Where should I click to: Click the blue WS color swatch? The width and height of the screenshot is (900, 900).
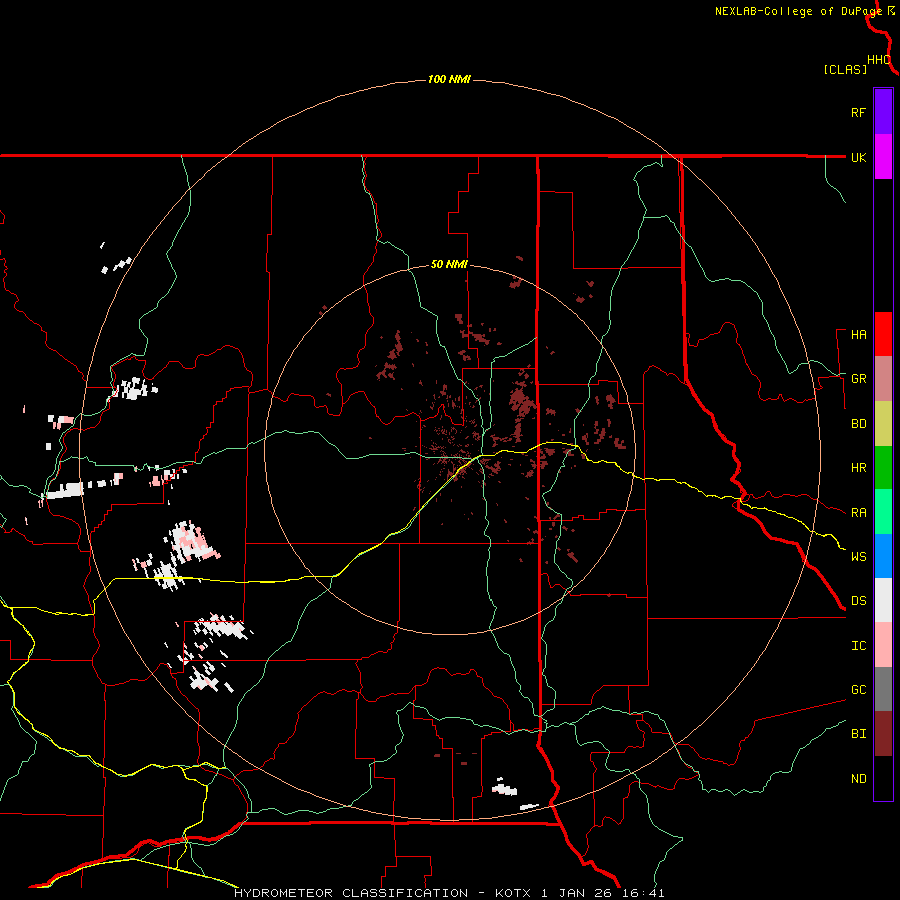883,556
